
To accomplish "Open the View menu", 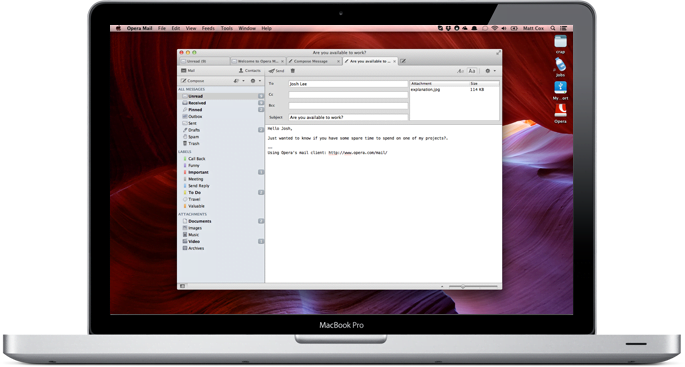I will point(191,28).
